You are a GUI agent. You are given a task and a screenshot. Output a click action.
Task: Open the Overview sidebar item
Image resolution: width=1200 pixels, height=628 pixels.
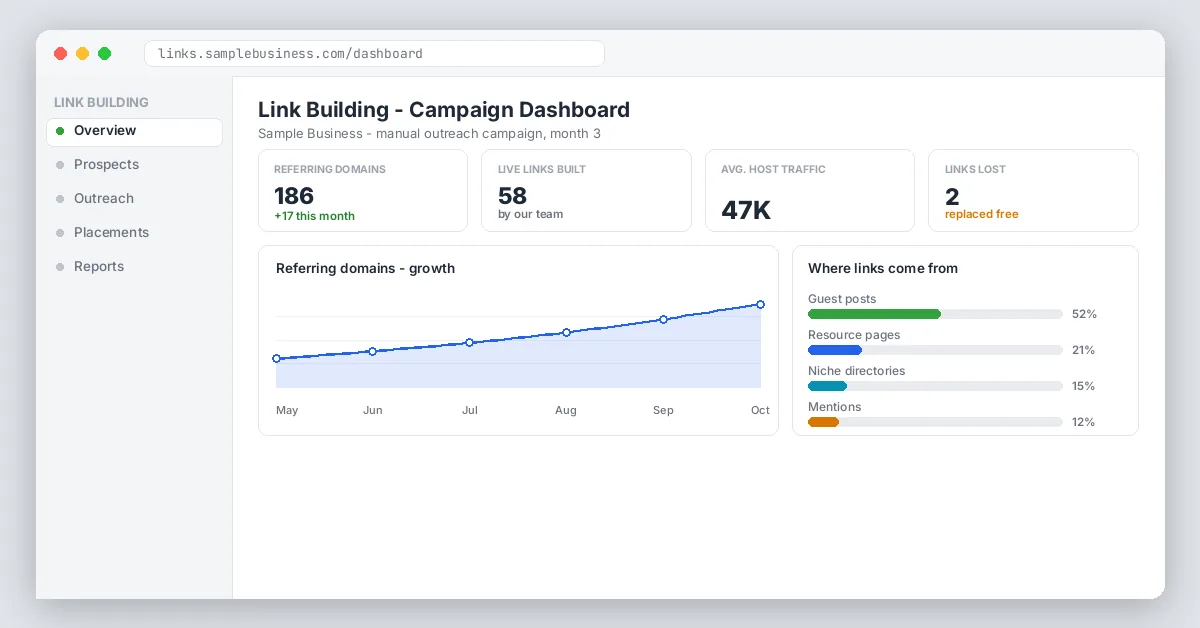[134, 131]
